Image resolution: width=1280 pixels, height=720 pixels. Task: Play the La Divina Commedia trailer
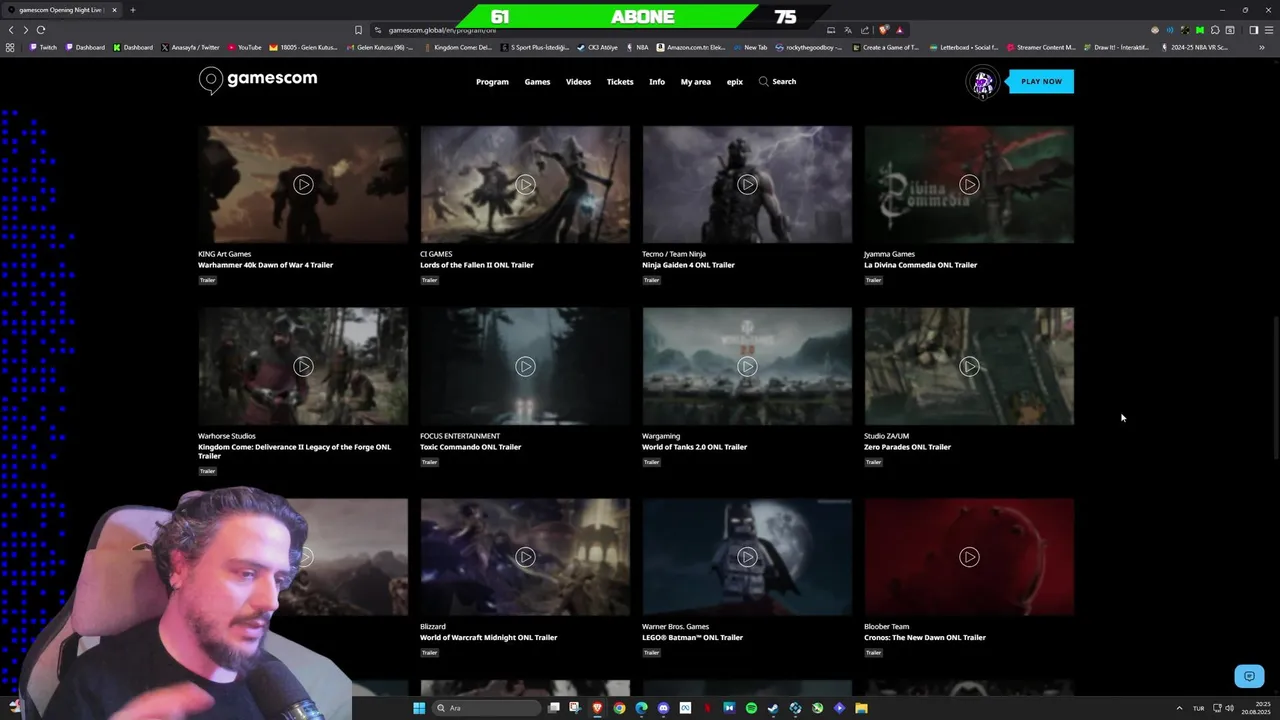point(969,184)
